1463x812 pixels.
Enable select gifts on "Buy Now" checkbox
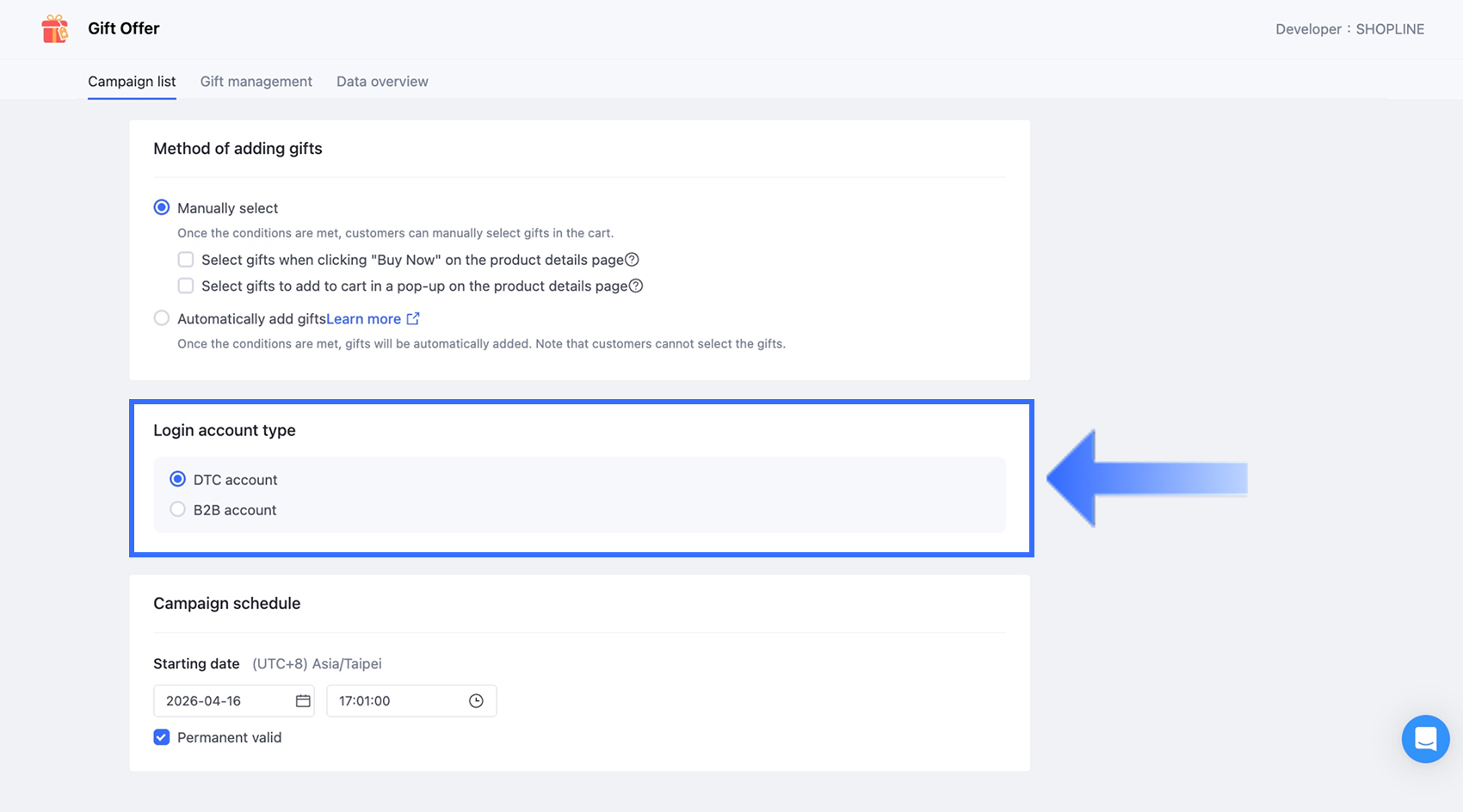tap(186, 260)
